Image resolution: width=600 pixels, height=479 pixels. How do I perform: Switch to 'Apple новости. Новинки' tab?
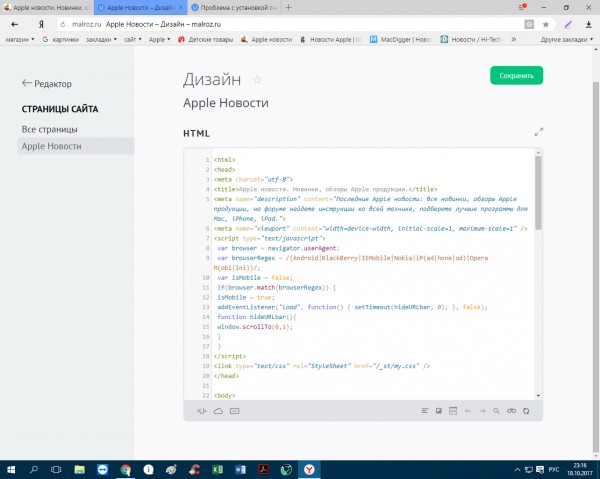[x=47, y=8]
